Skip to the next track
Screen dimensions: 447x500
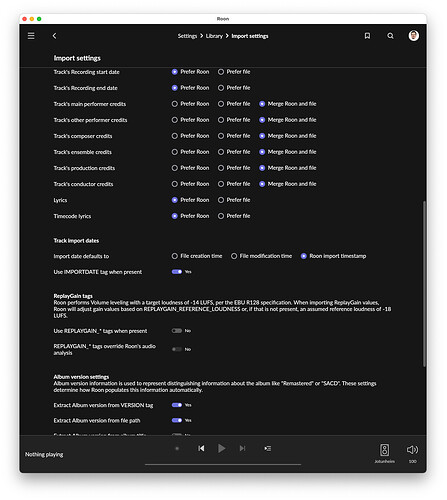click(x=242, y=448)
